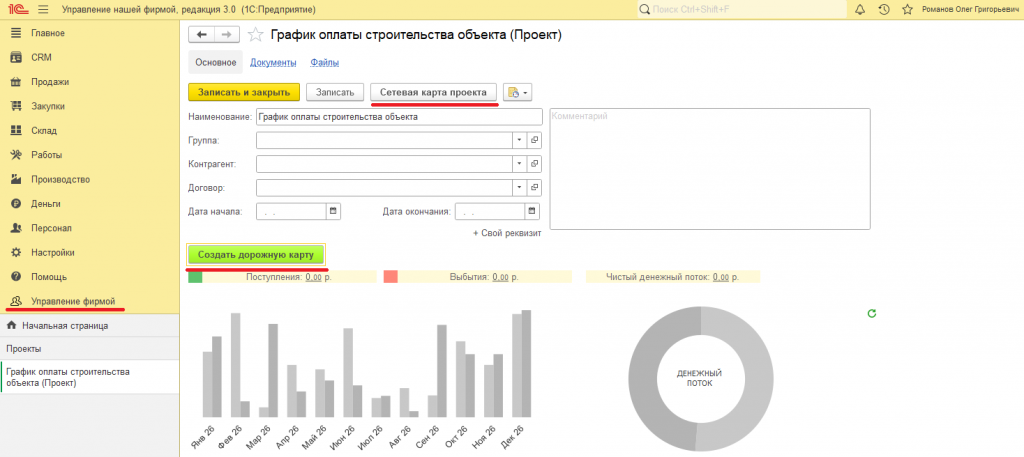This screenshot has height=457, width=1024.
Task: Open calendar for Дата окончания
Action: [532, 211]
